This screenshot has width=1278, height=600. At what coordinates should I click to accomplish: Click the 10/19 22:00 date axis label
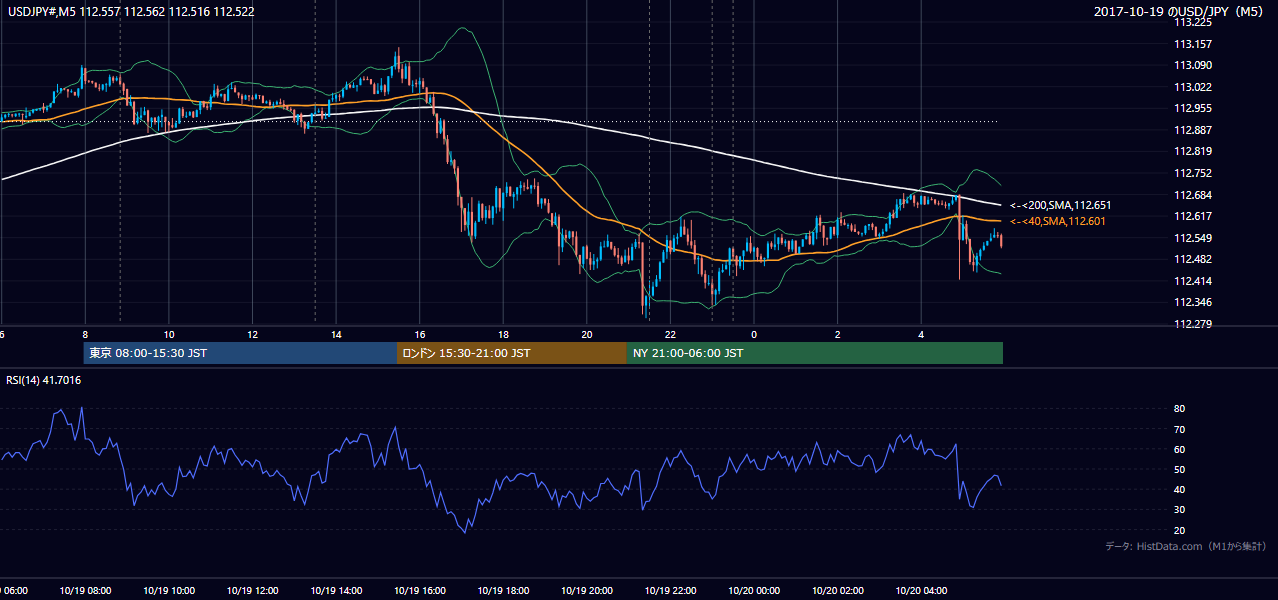click(x=670, y=591)
